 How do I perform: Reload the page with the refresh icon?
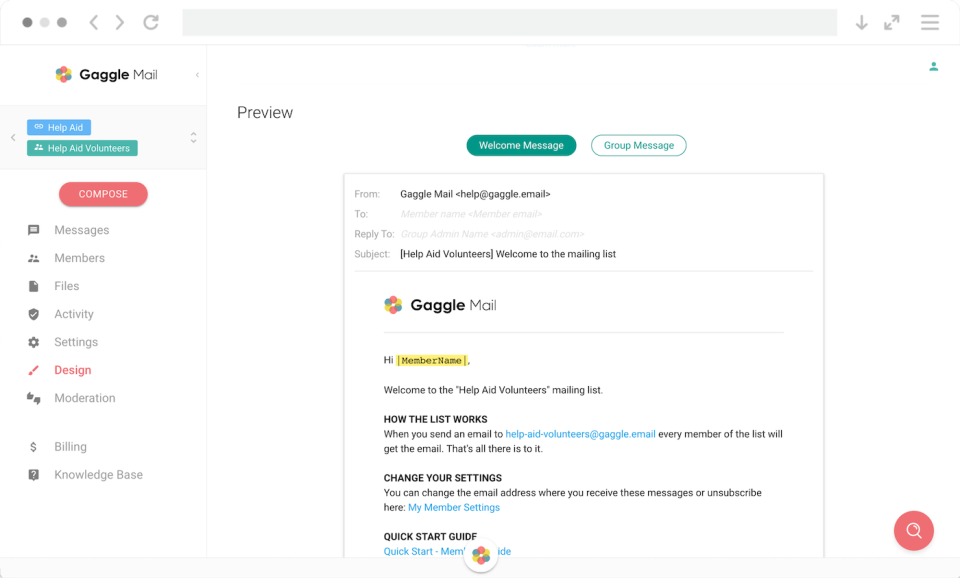[x=151, y=23]
